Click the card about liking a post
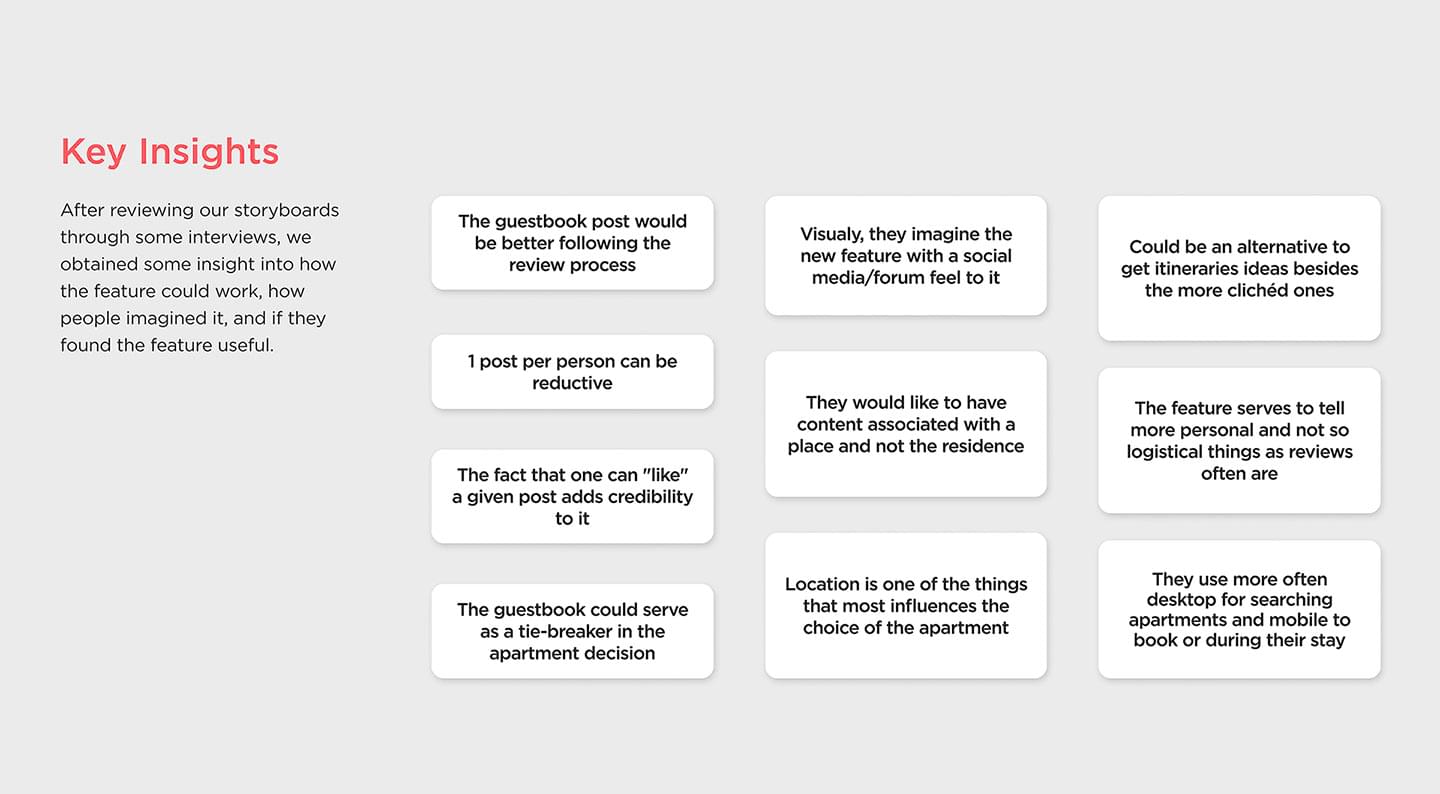The height and width of the screenshot is (794, 1440). pos(572,496)
